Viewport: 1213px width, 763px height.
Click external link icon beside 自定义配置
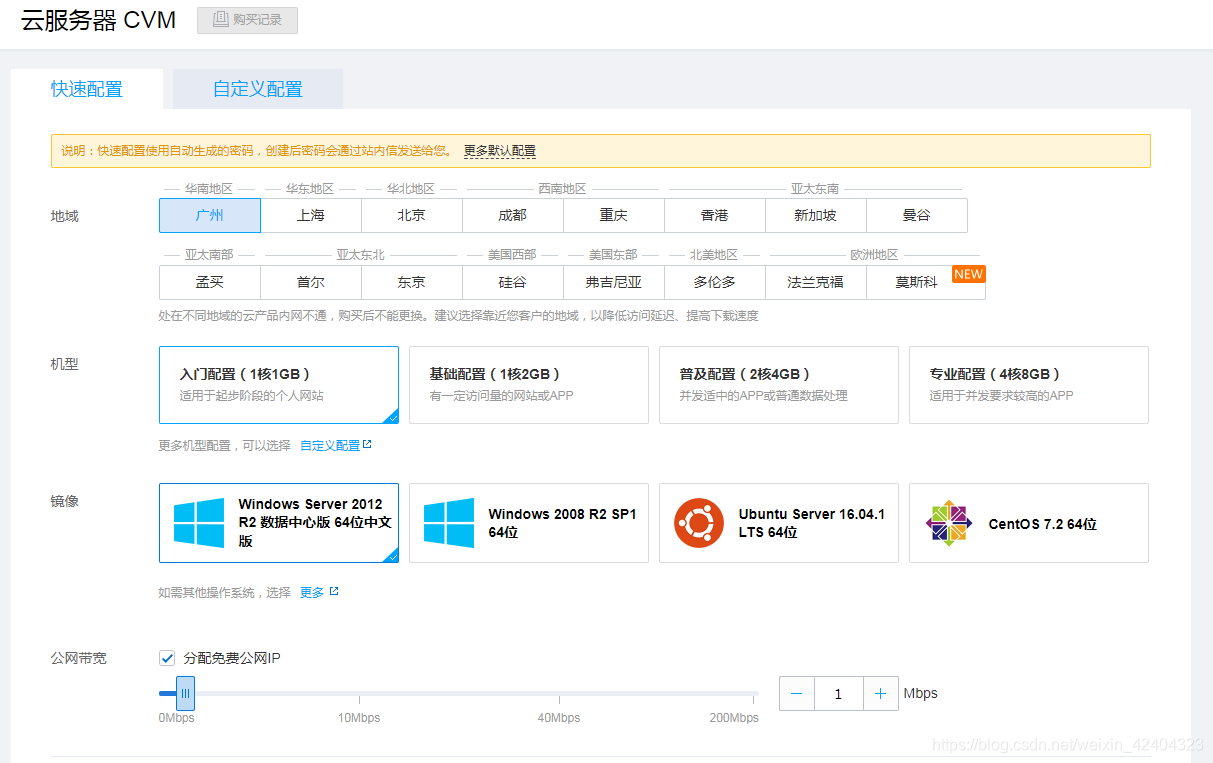(367, 444)
